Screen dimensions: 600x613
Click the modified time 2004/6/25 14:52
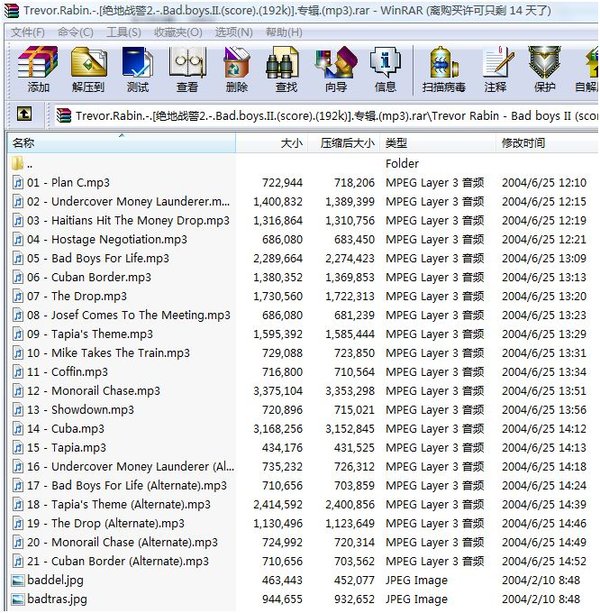tap(544, 561)
